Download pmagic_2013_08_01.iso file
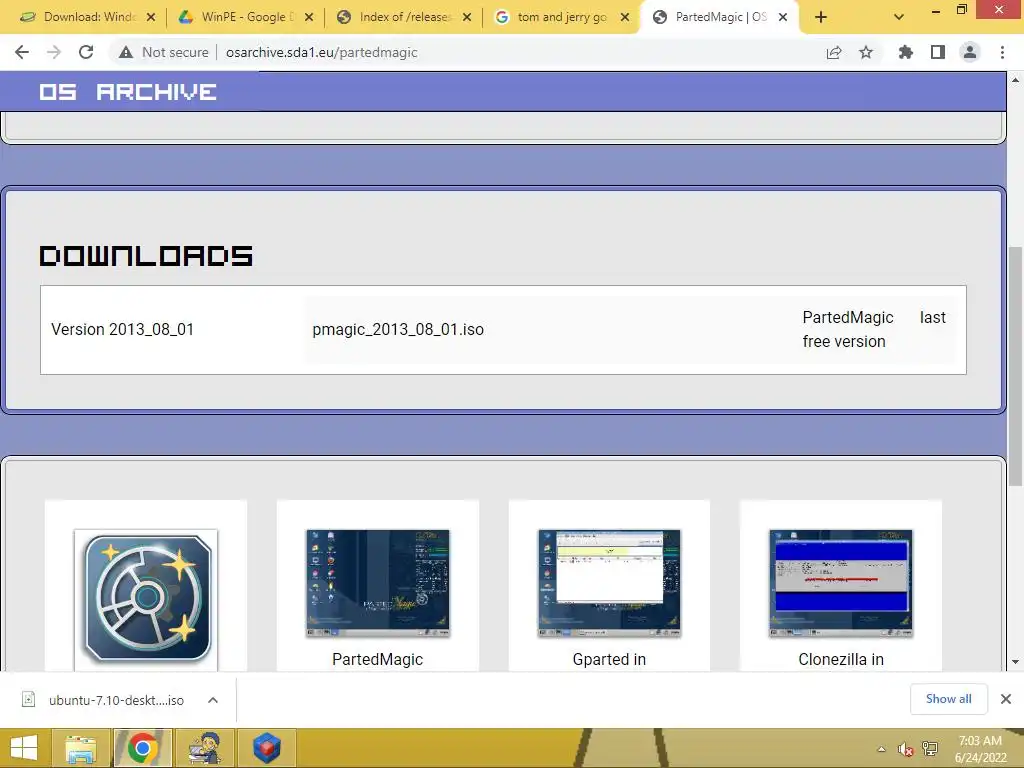This screenshot has width=1024, height=768. click(x=398, y=329)
